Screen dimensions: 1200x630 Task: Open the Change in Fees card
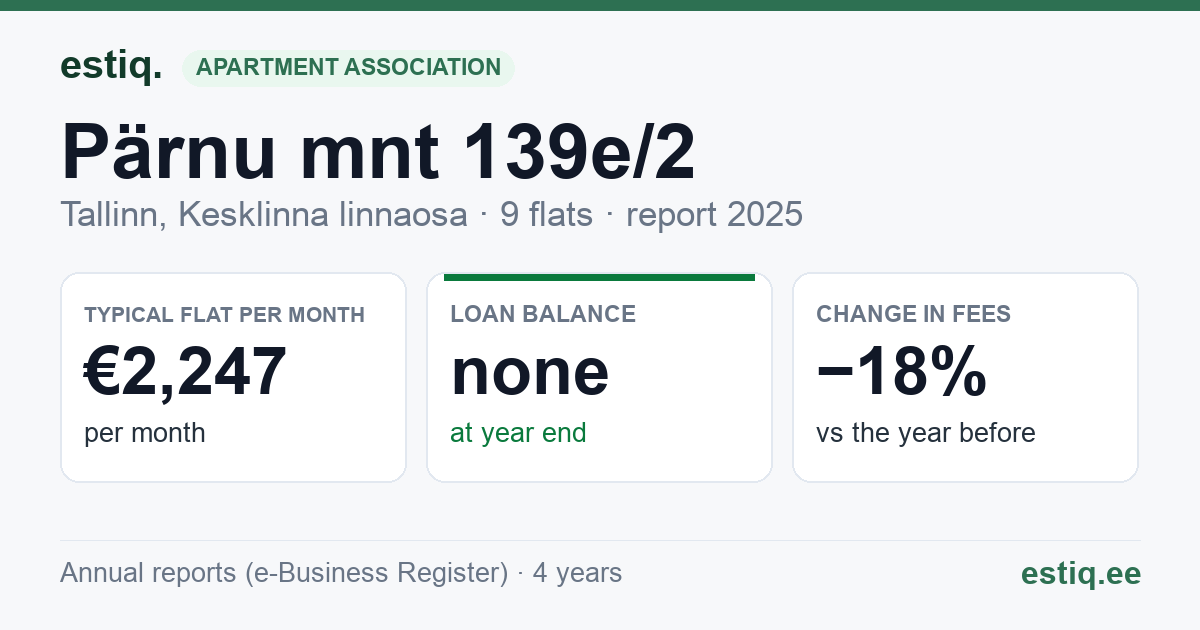coord(965,377)
